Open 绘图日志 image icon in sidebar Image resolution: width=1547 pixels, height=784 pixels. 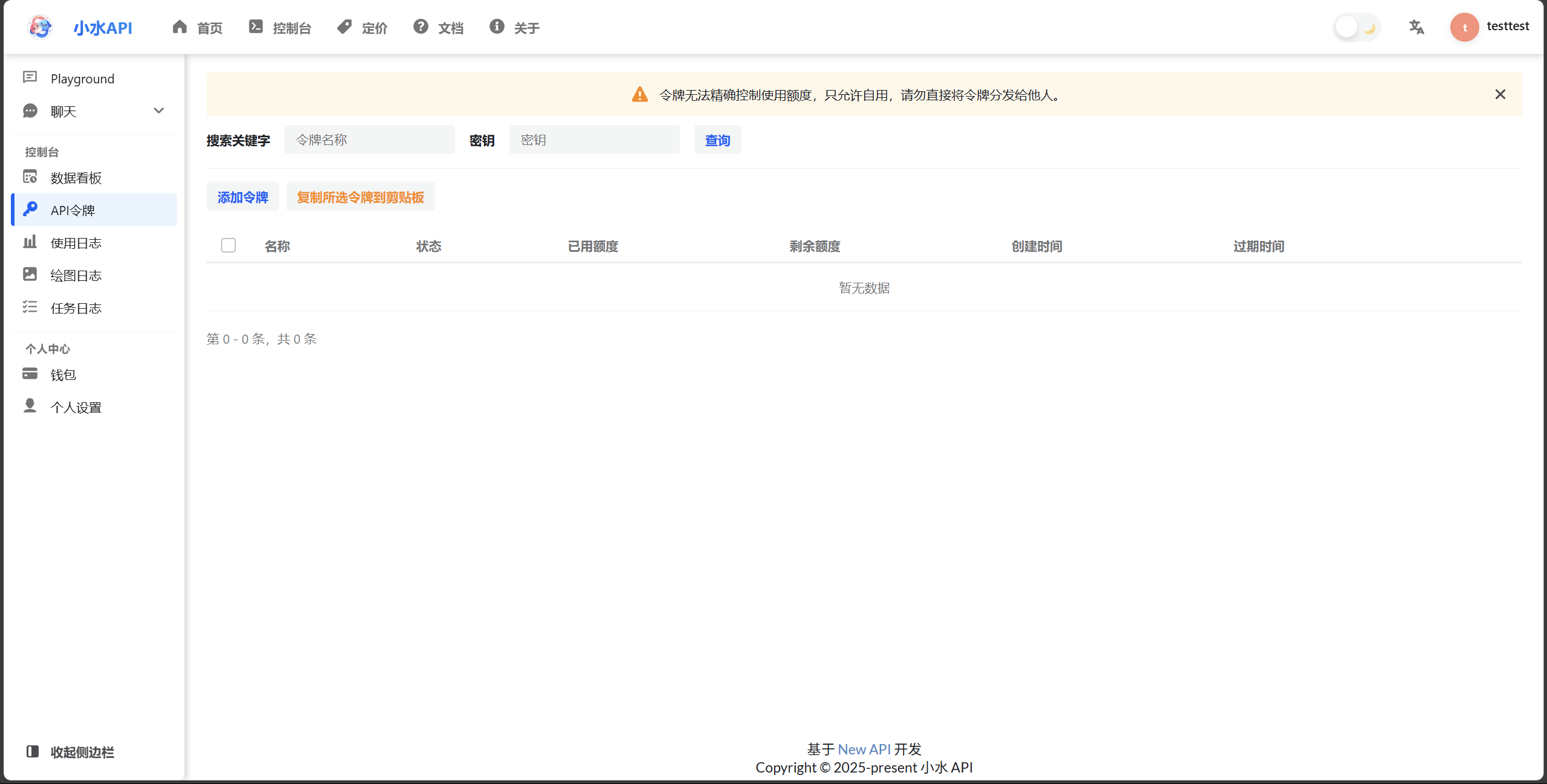click(30, 274)
